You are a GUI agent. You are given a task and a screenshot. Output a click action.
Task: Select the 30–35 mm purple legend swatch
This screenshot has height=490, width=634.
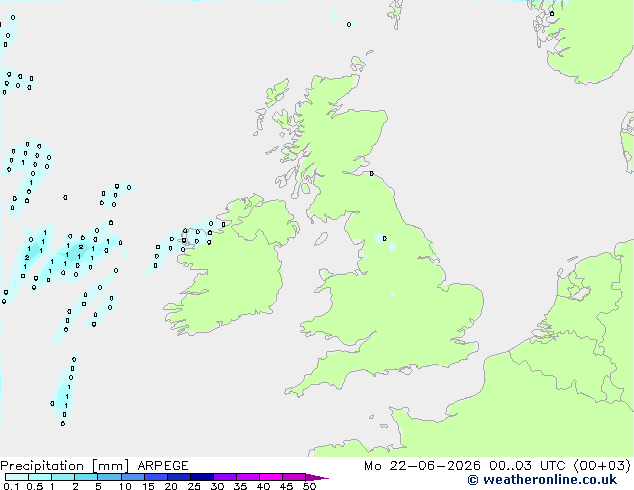coord(225,477)
